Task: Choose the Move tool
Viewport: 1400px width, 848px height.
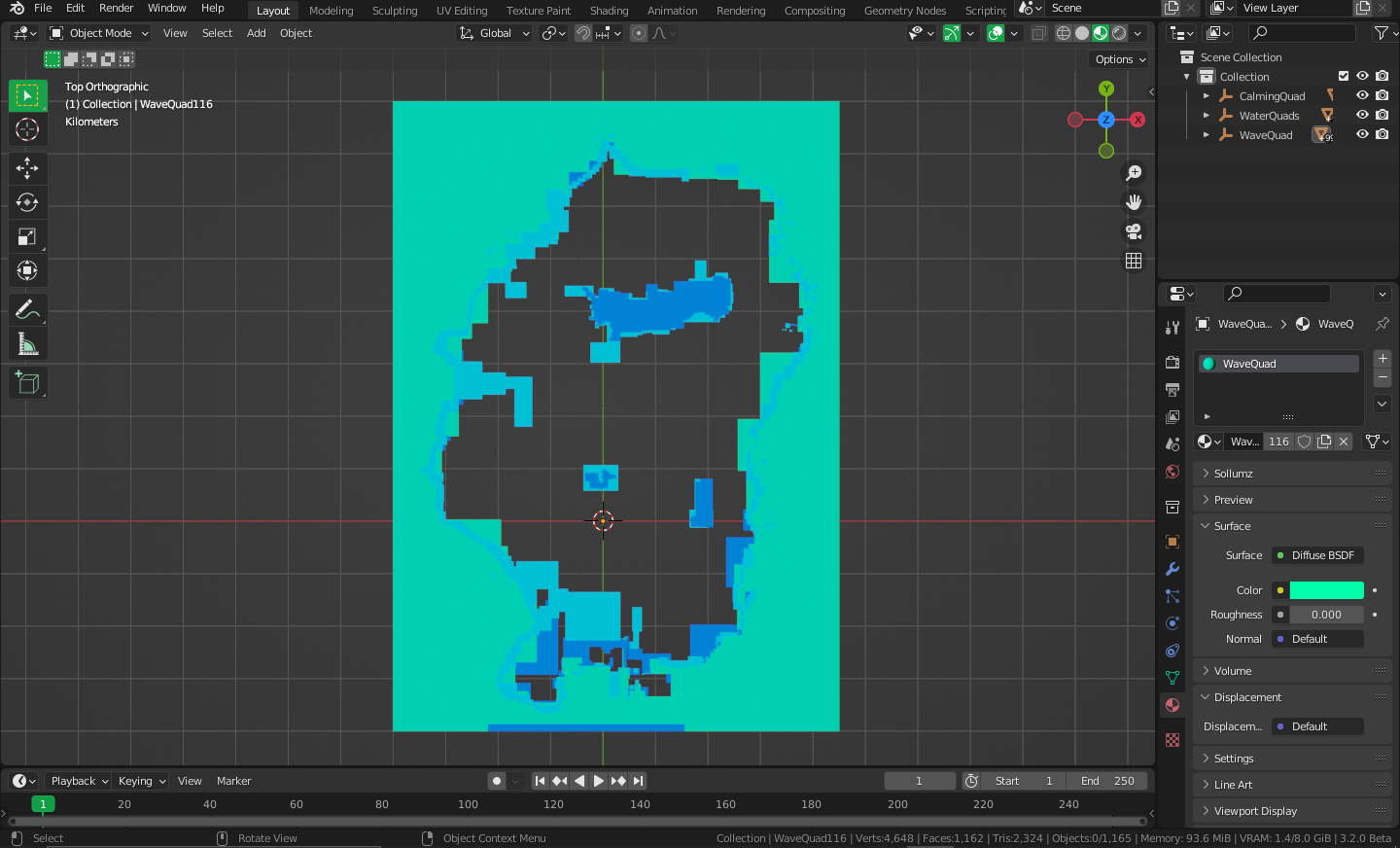Action: [x=27, y=168]
